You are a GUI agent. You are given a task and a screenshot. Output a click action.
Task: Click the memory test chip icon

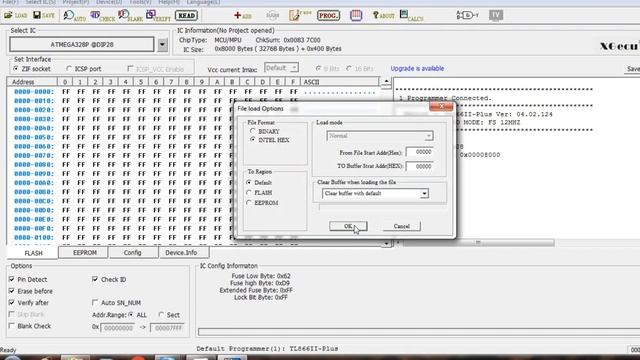[x=356, y=16]
